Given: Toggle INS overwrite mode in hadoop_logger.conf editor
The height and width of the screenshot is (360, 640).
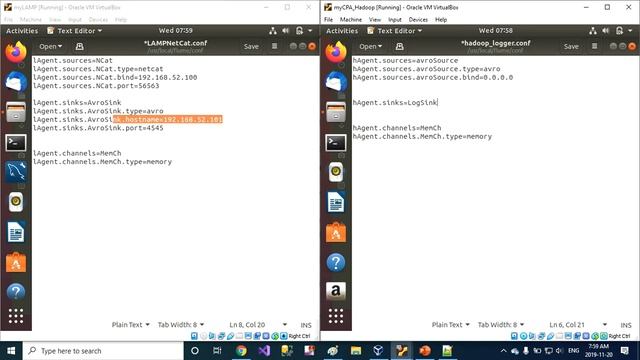Looking at the screenshot, I should click(626, 325).
